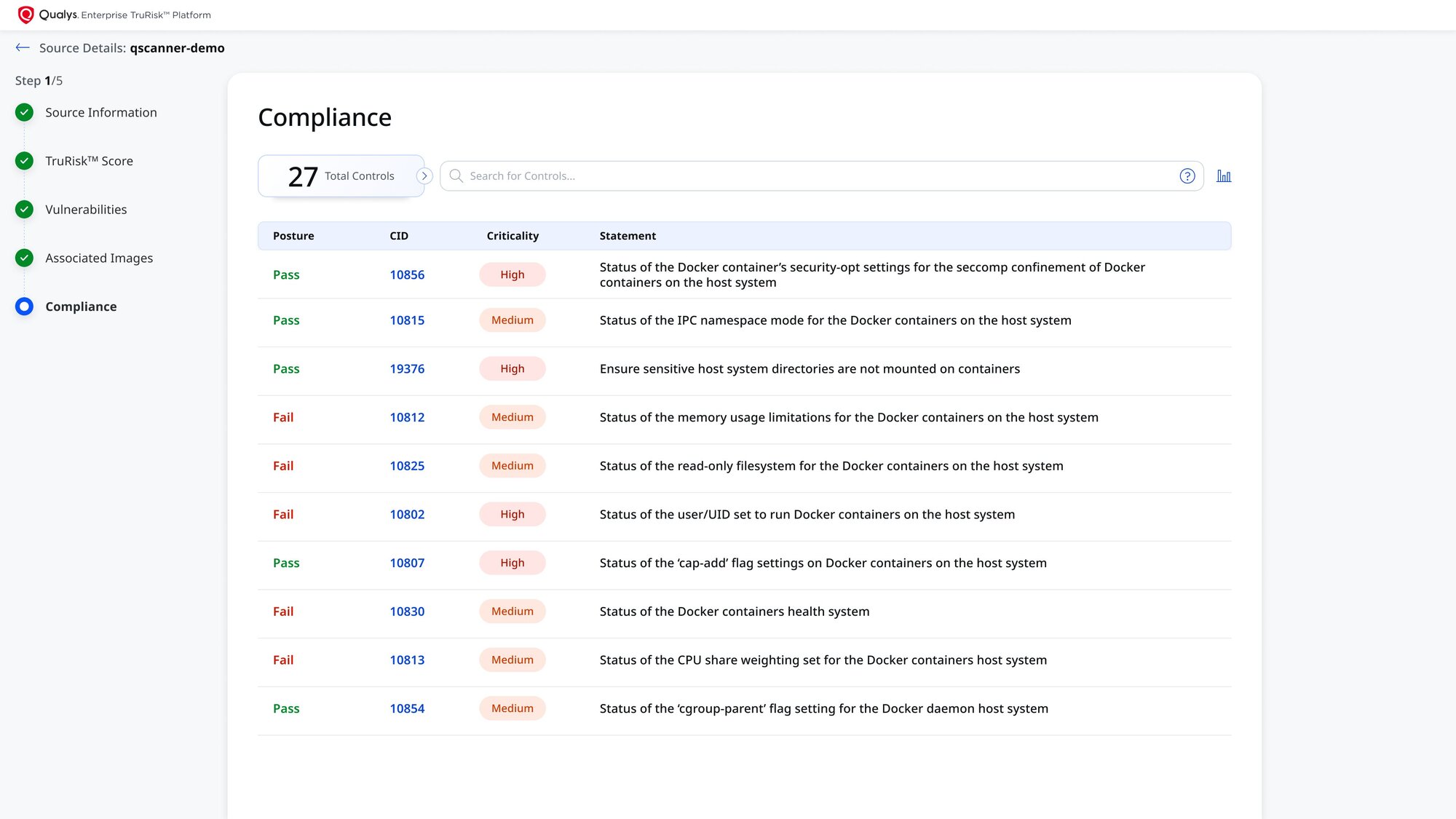
Task: Click the Medium badge for CID 10812
Action: pos(513,417)
